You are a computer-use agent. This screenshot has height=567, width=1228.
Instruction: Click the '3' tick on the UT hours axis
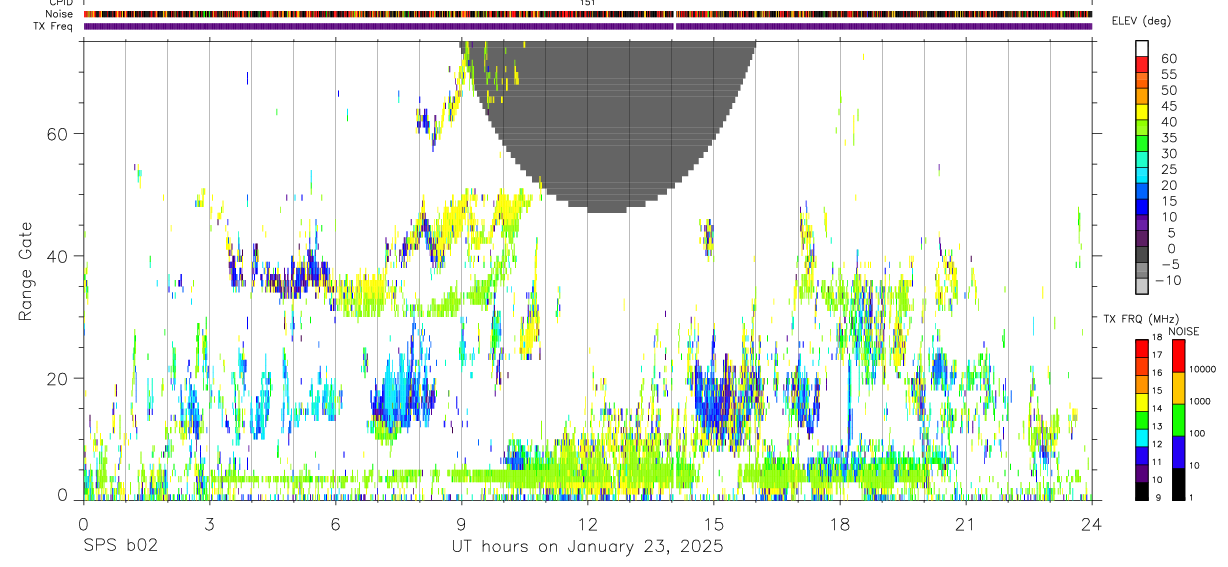click(209, 525)
